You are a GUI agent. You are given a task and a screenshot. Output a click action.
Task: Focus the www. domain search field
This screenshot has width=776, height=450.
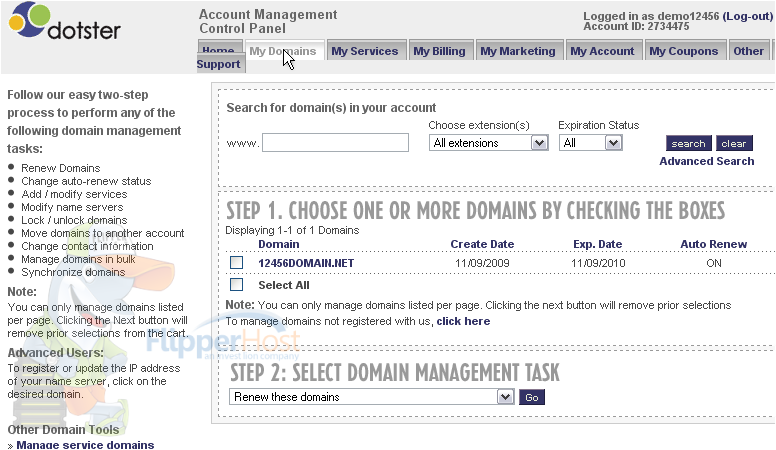click(x=336, y=143)
